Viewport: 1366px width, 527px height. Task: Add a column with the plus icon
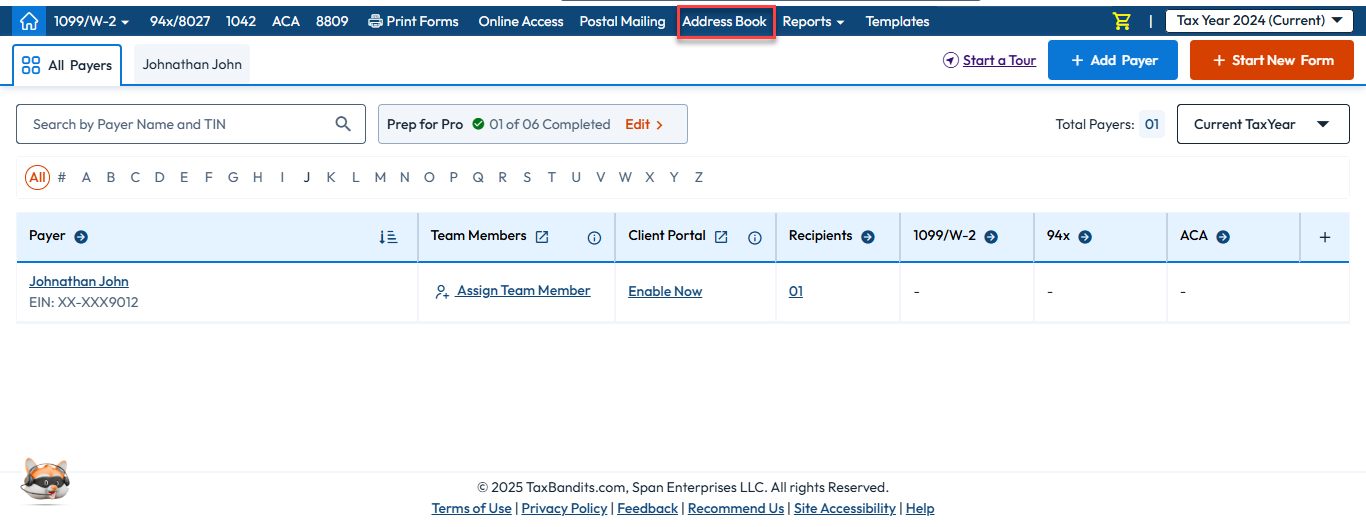tap(1325, 237)
